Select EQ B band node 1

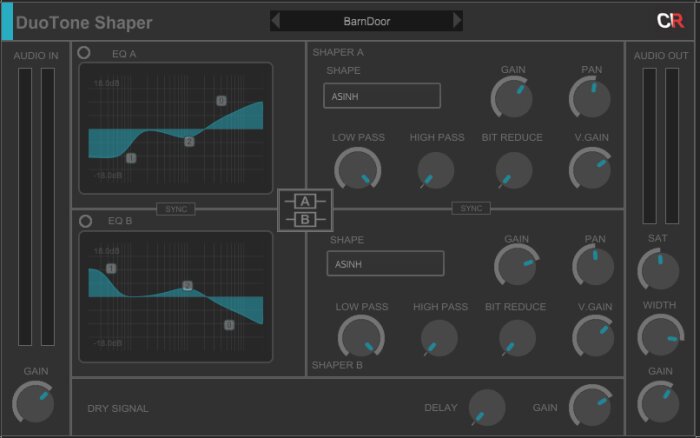[111, 268]
